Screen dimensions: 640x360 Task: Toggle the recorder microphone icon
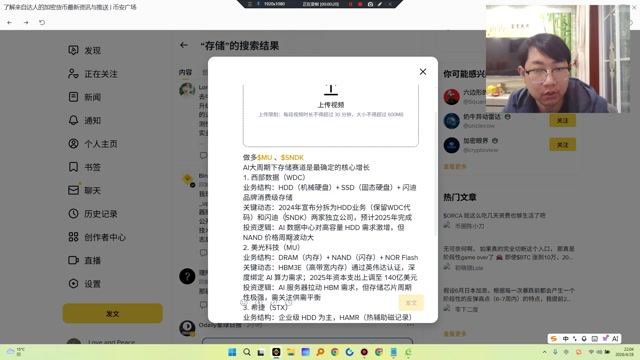[x=258, y=4]
